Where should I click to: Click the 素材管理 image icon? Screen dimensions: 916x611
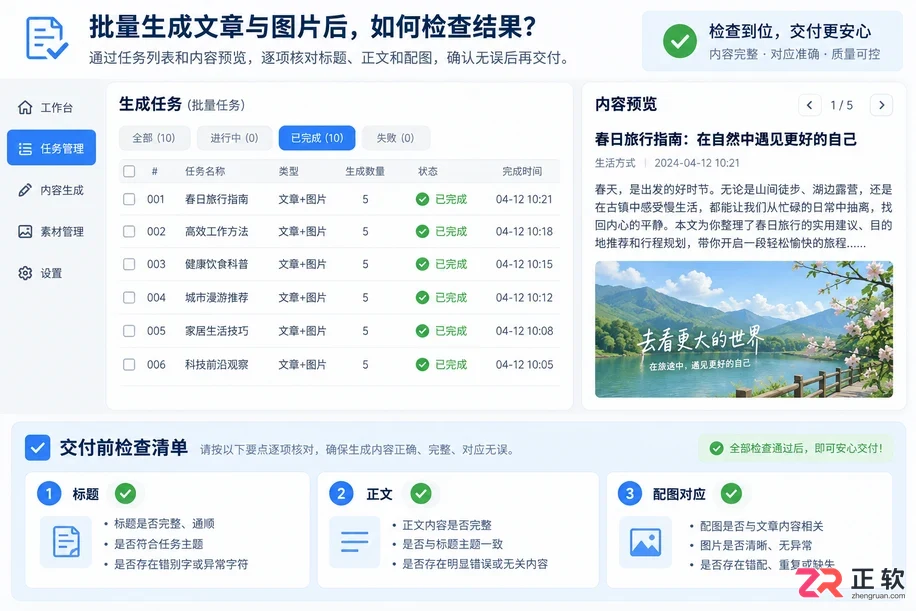click(25, 231)
